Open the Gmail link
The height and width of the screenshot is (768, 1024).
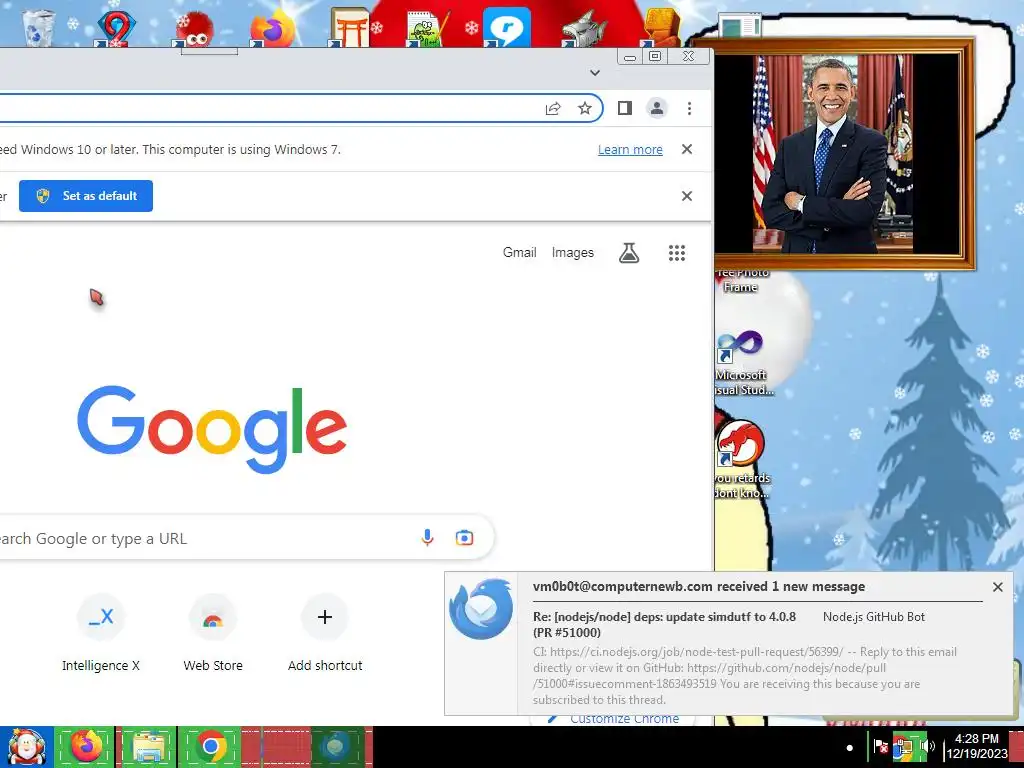pos(520,253)
